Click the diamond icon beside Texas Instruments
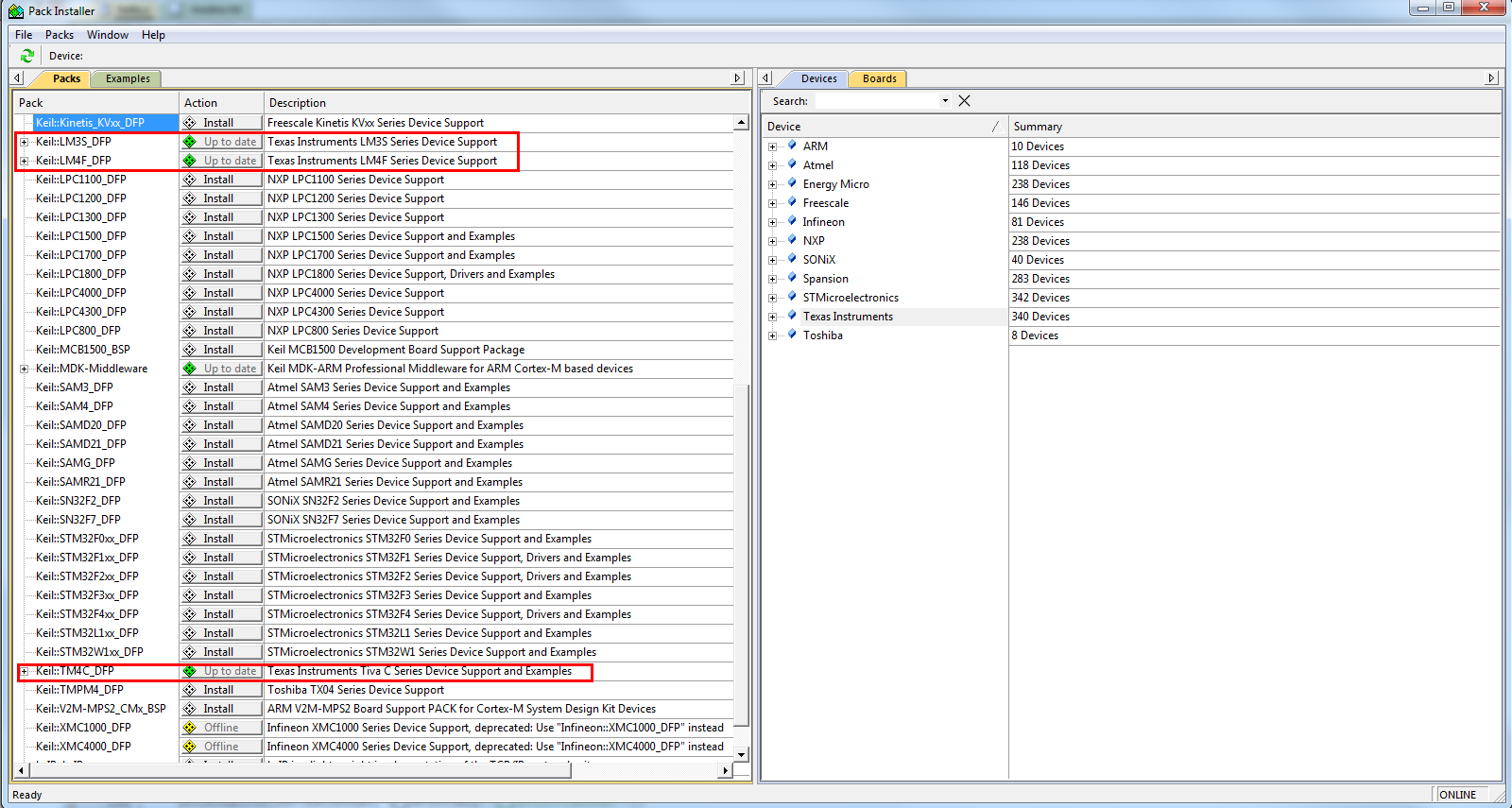Screen dimensions: 1512x808 (792, 316)
